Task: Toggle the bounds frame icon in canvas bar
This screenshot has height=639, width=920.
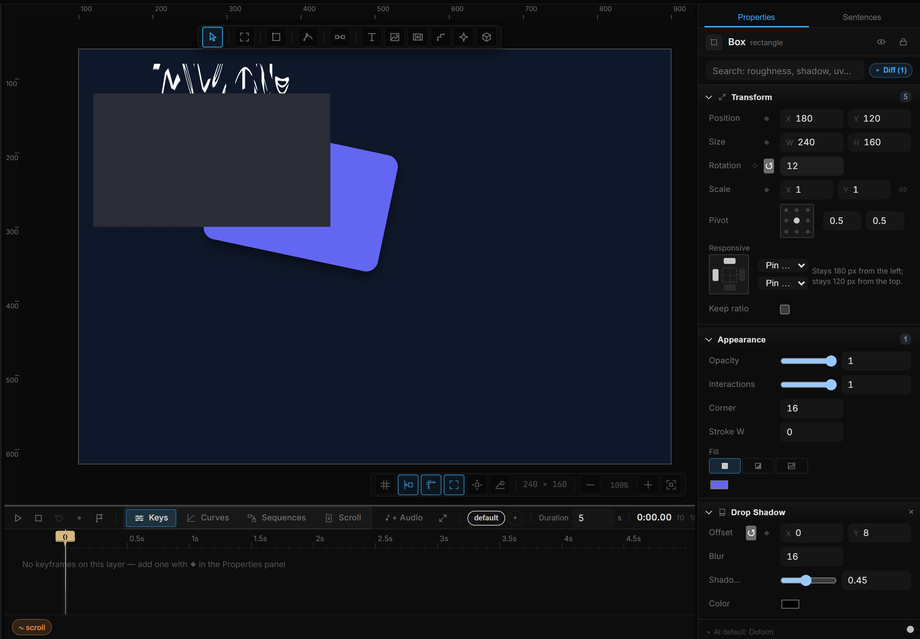Action: click(x=454, y=485)
